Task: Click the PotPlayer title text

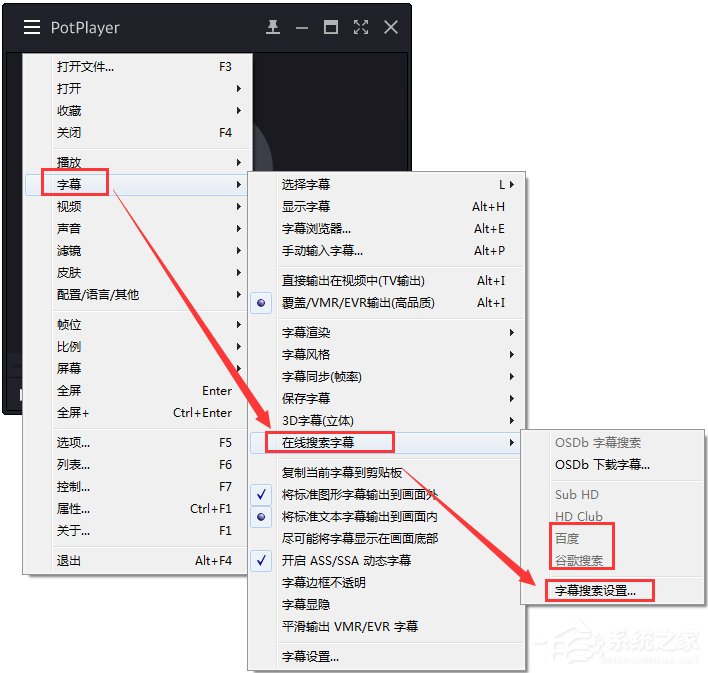Action: [85, 28]
